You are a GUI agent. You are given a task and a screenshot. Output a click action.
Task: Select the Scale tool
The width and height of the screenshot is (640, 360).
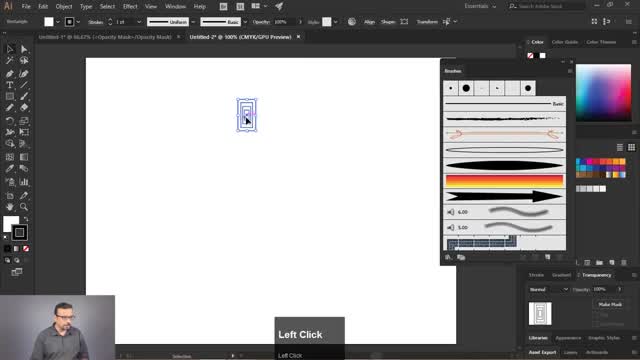pos(24,121)
